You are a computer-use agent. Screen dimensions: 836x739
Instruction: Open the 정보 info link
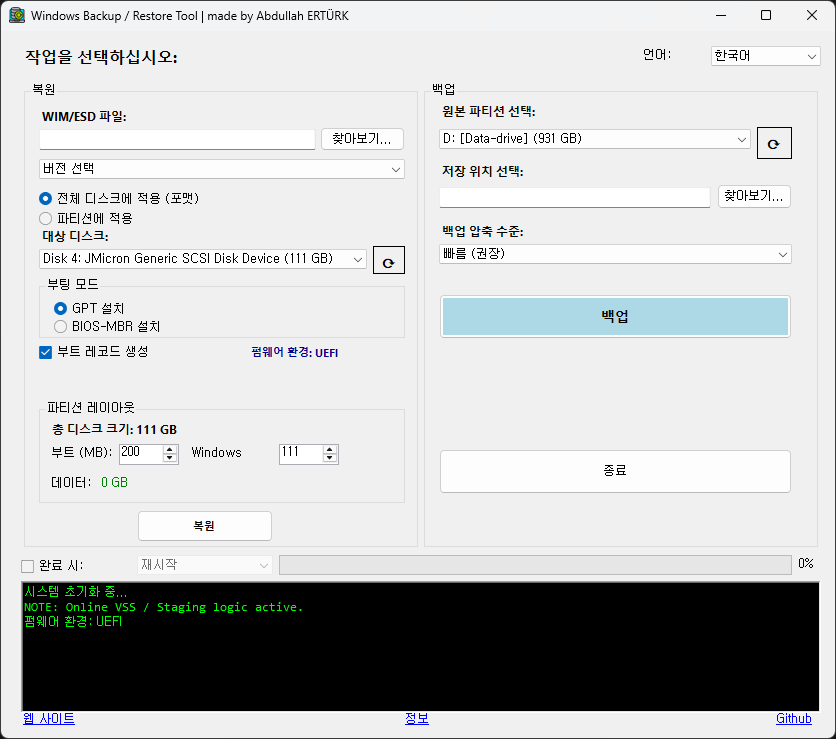(x=417, y=719)
